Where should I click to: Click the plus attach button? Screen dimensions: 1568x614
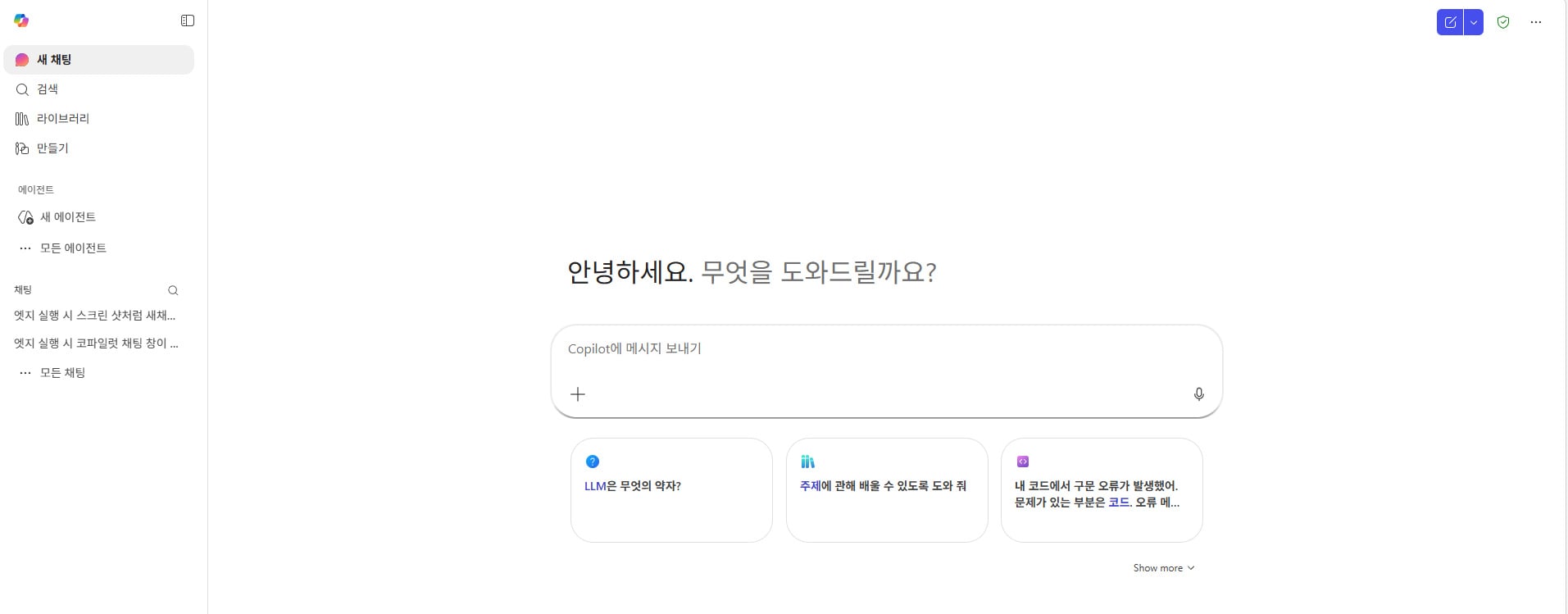(578, 394)
